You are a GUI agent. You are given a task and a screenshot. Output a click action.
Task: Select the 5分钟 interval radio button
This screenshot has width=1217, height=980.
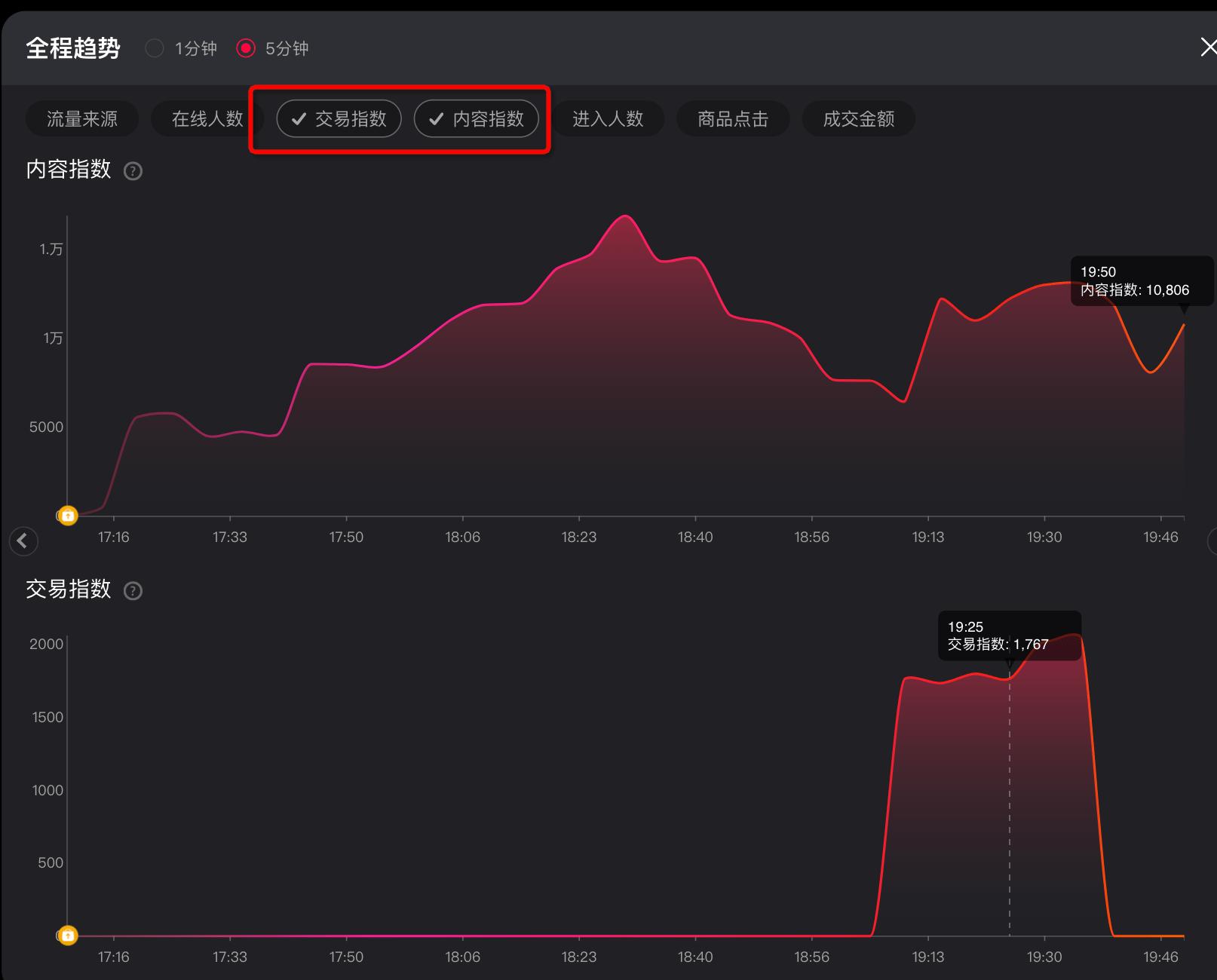[x=245, y=48]
